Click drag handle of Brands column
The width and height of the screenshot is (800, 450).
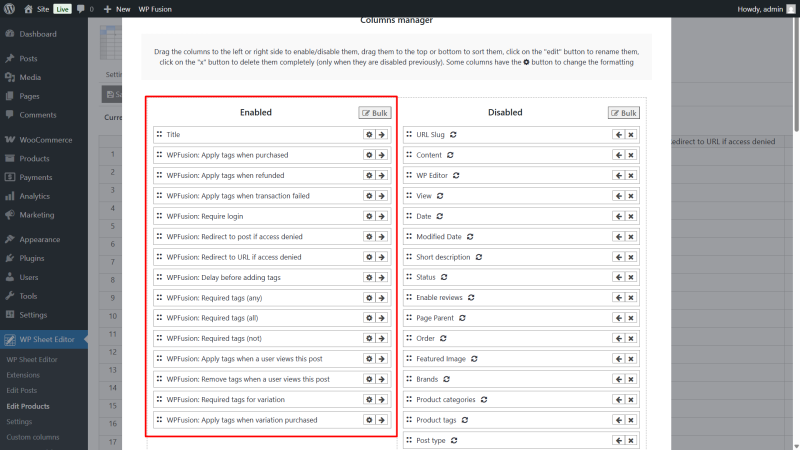(409, 379)
